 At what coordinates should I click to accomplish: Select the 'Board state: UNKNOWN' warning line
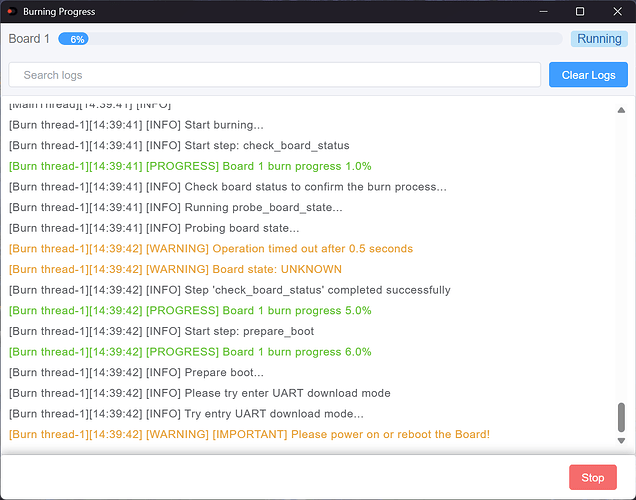[175, 269]
